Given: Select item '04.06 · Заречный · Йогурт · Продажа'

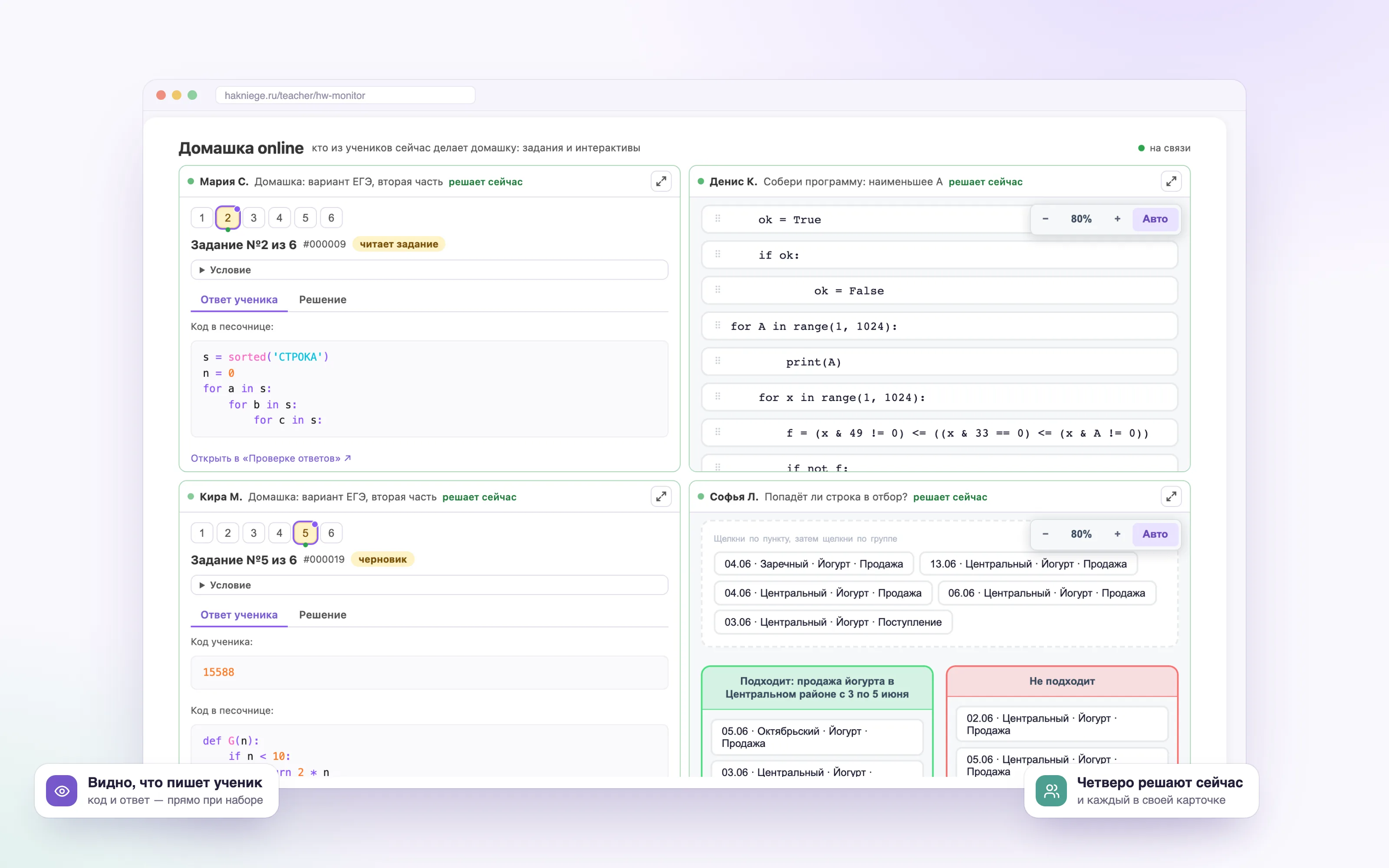Looking at the screenshot, I should pos(813,564).
